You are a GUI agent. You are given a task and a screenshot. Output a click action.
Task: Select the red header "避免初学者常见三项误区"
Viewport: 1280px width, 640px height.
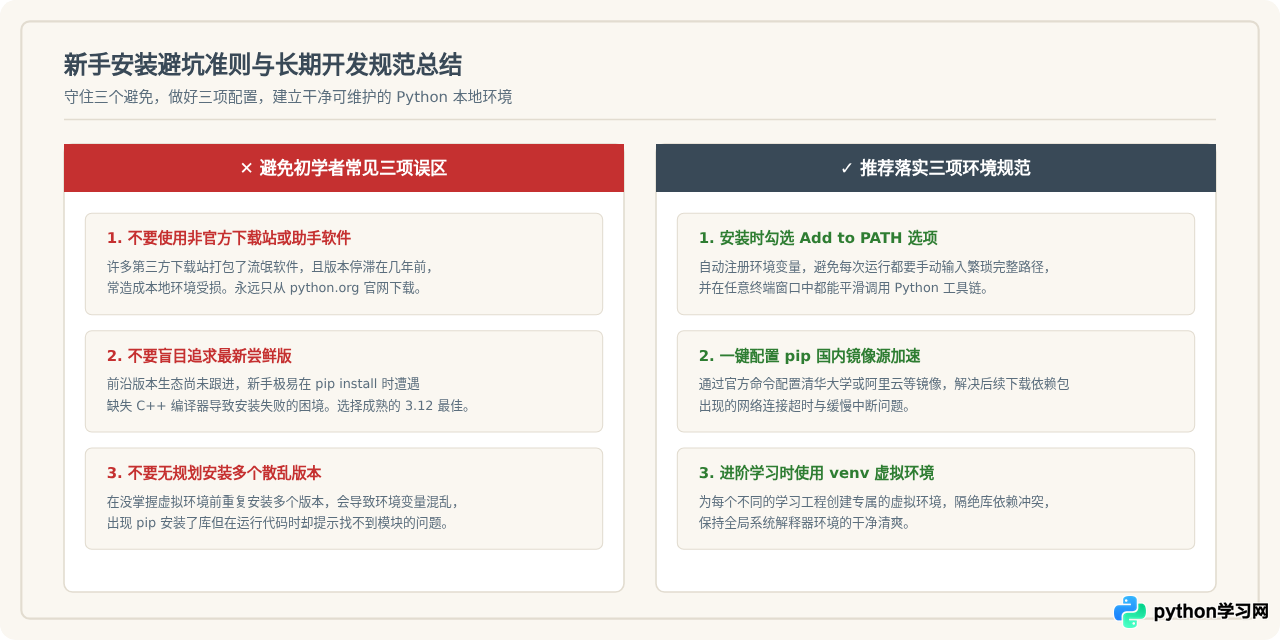(344, 168)
